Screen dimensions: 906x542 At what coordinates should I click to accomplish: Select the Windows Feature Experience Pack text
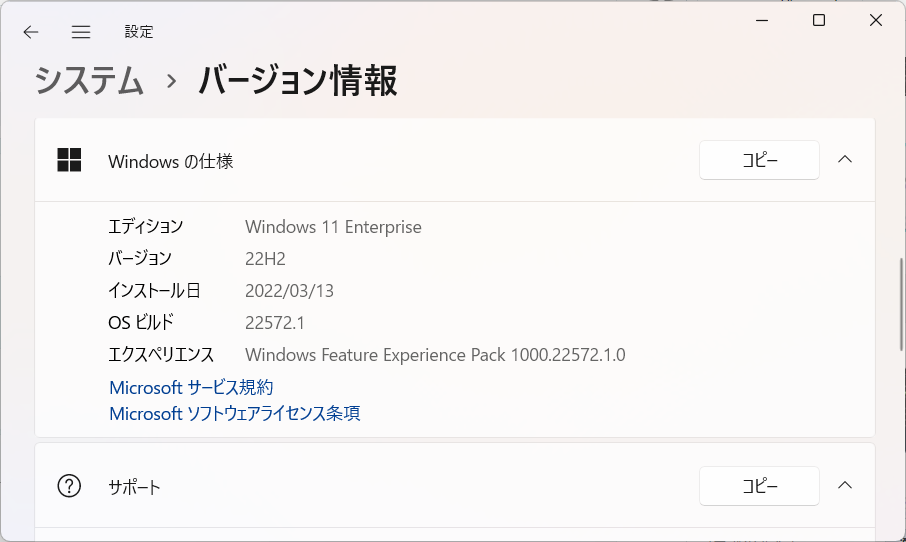click(435, 354)
